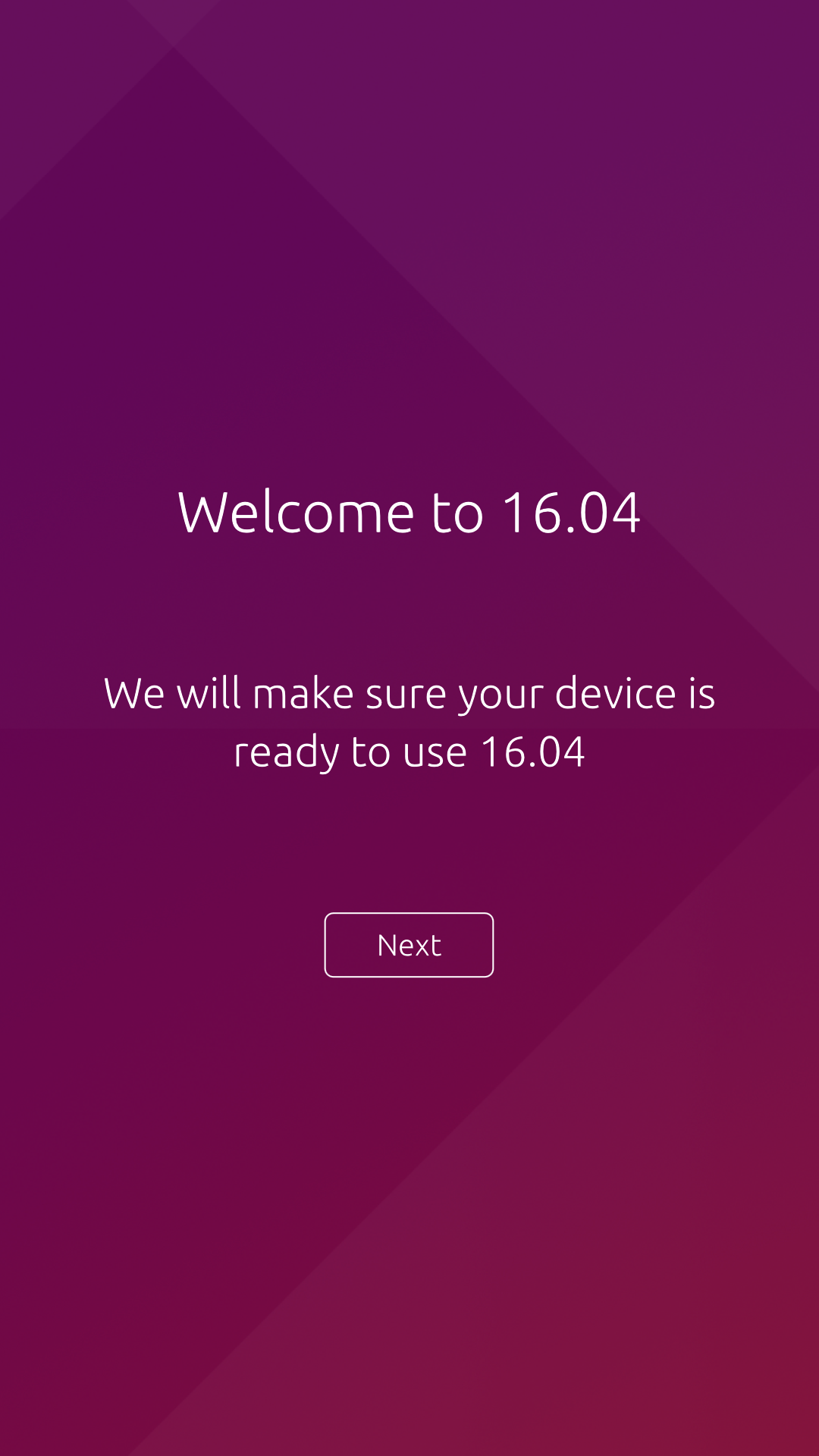The image size is (819, 1456).
Task: Tap the 'Next' label inside the outlined button
Action: 409,946
